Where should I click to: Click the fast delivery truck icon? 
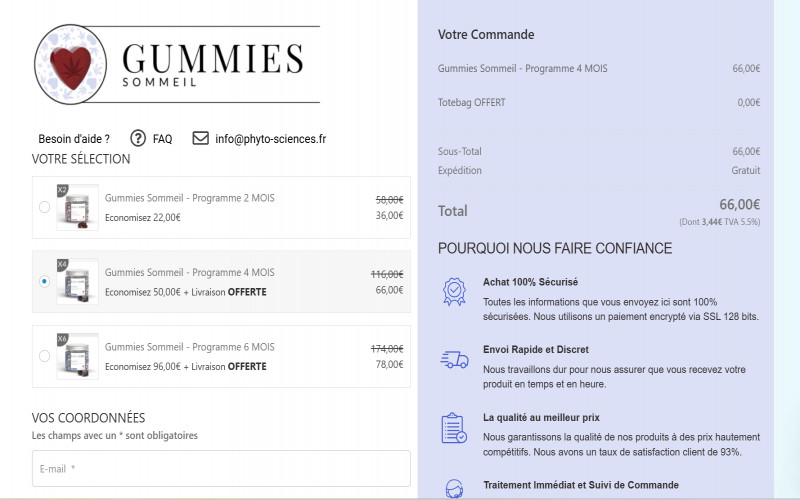coord(454,360)
